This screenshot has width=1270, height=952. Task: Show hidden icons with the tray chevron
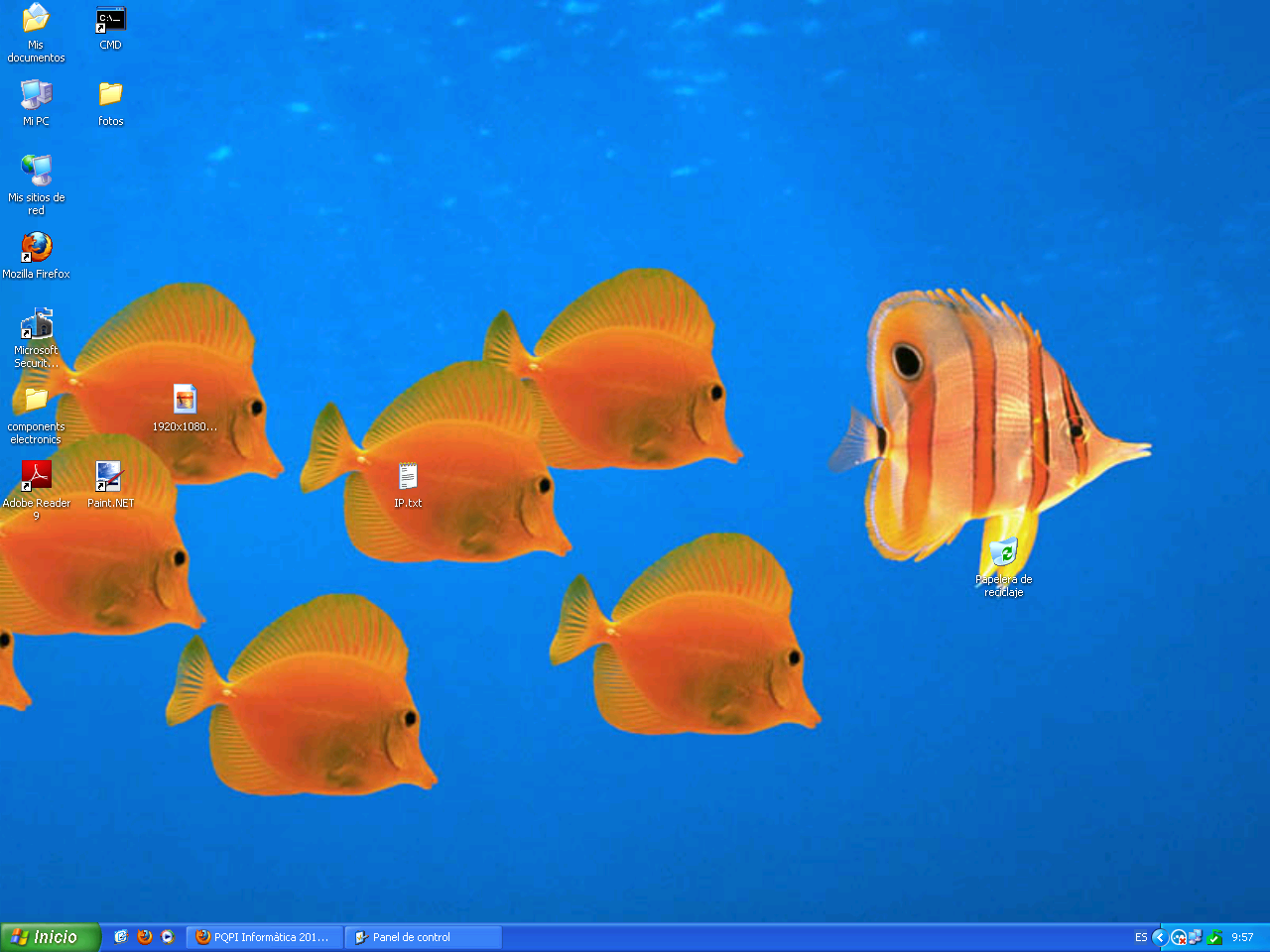1160,936
